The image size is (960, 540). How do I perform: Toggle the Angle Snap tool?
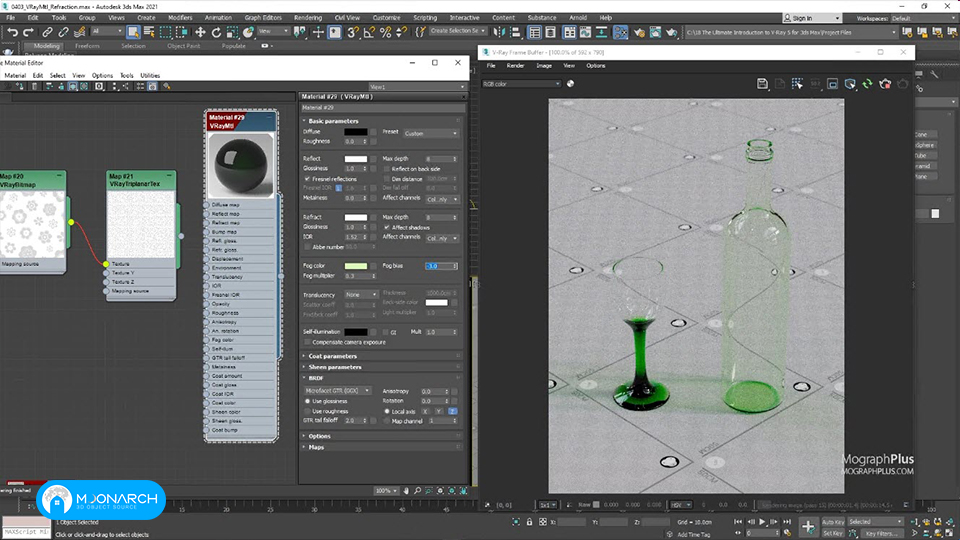[x=369, y=32]
